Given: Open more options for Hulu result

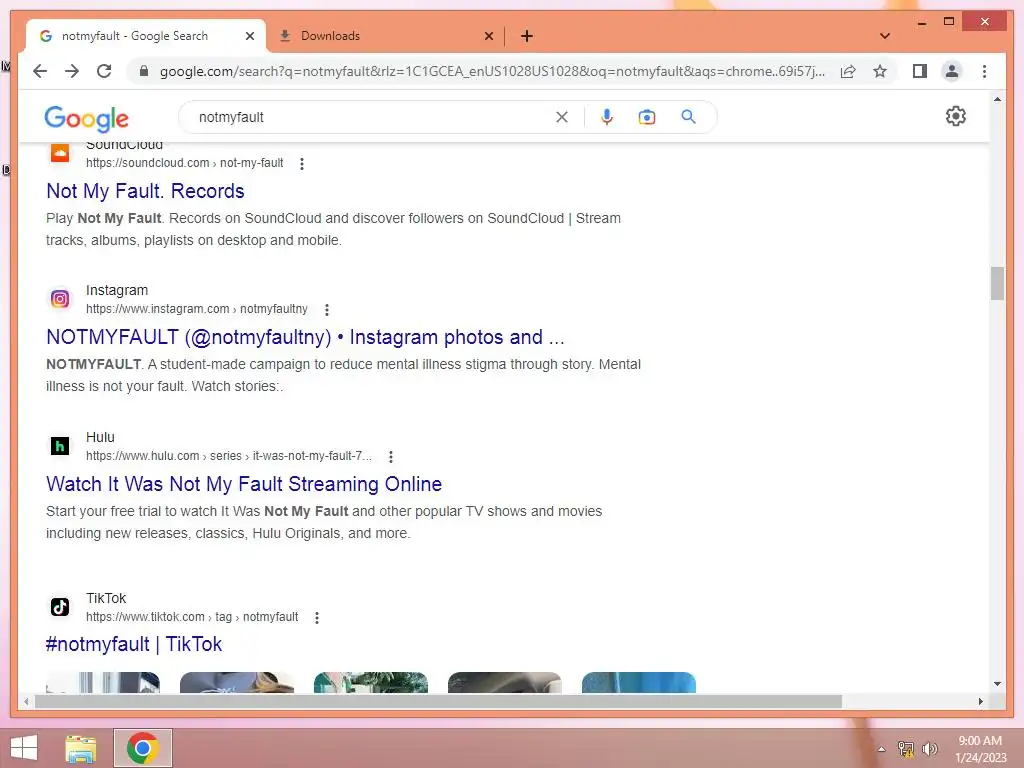Looking at the screenshot, I should pos(391,456).
